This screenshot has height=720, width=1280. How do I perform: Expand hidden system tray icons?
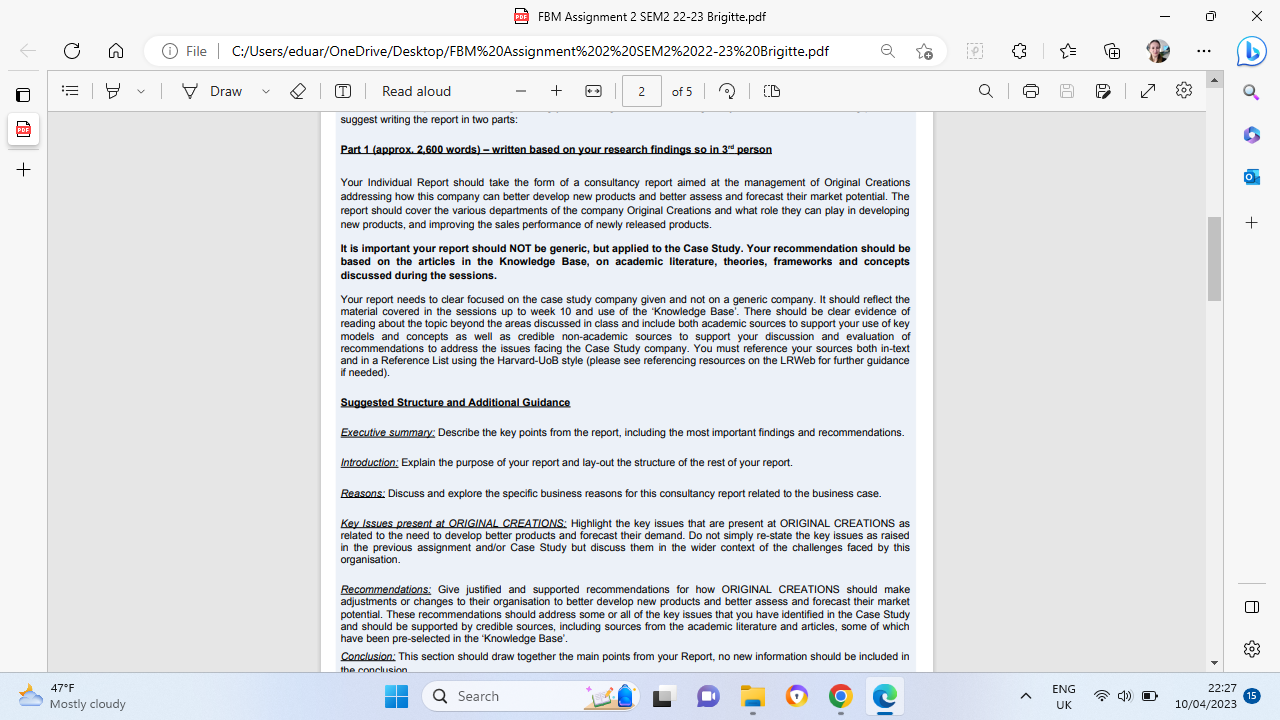click(1025, 695)
